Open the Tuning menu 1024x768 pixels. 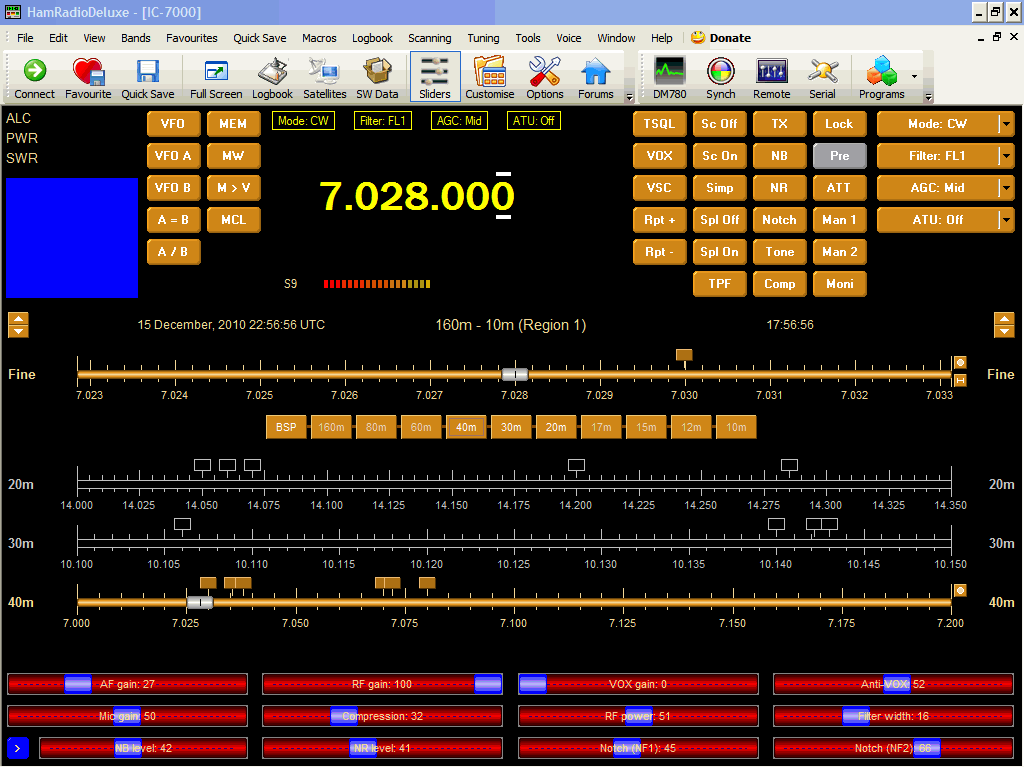pyautogui.click(x=483, y=38)
